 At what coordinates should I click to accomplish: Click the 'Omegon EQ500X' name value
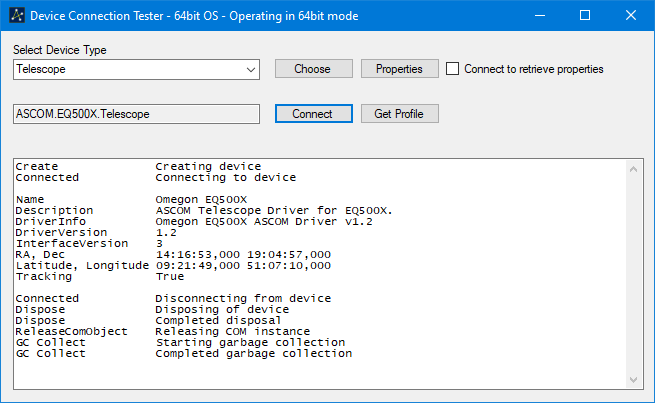point(201,200)
